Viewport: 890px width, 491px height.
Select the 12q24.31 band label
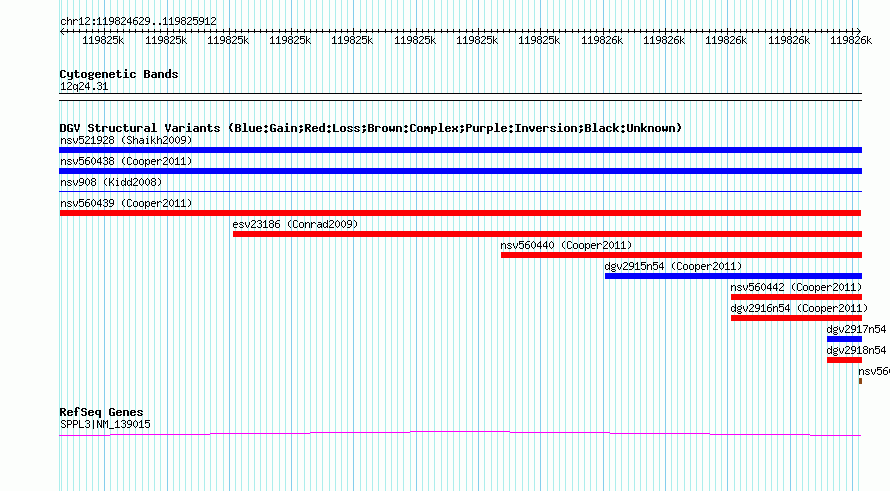(84, 86)
